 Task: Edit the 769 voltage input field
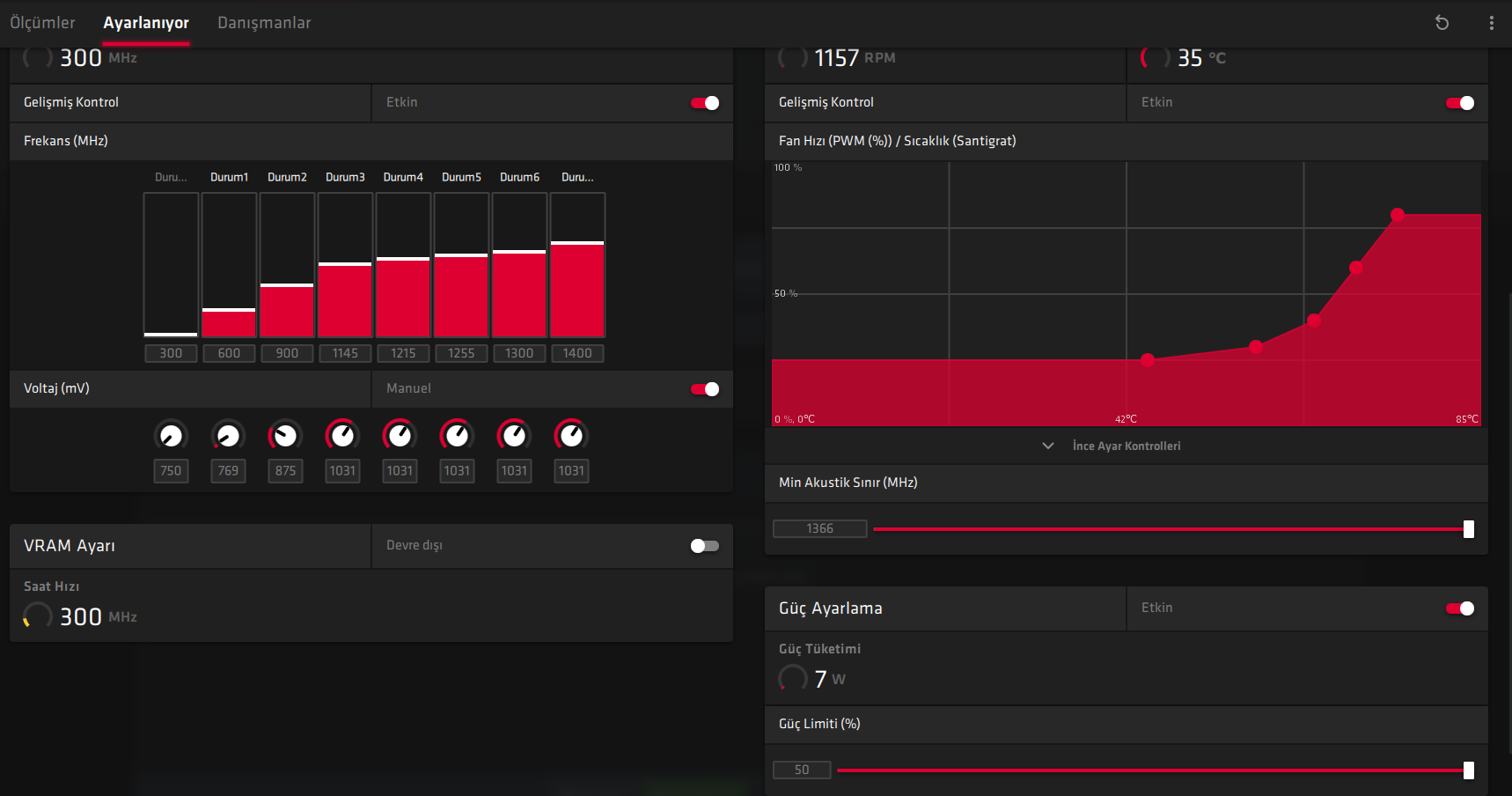(228, 471)
